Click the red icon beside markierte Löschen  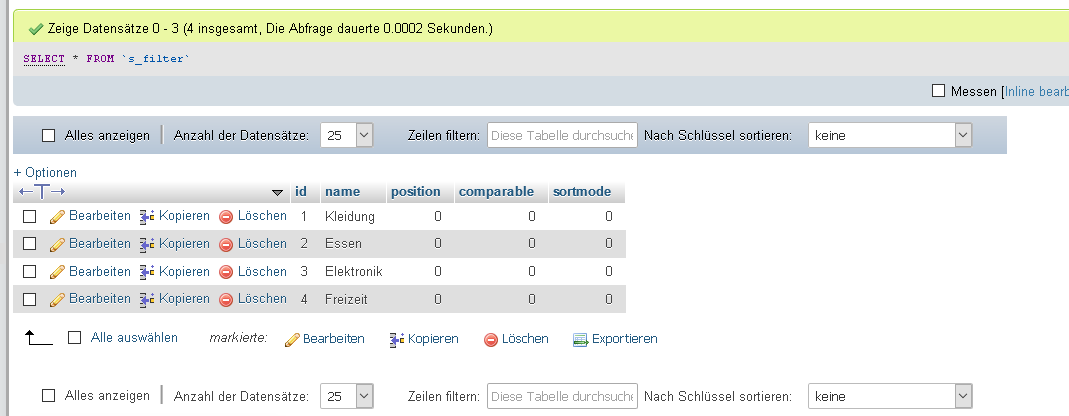[490, 340]
